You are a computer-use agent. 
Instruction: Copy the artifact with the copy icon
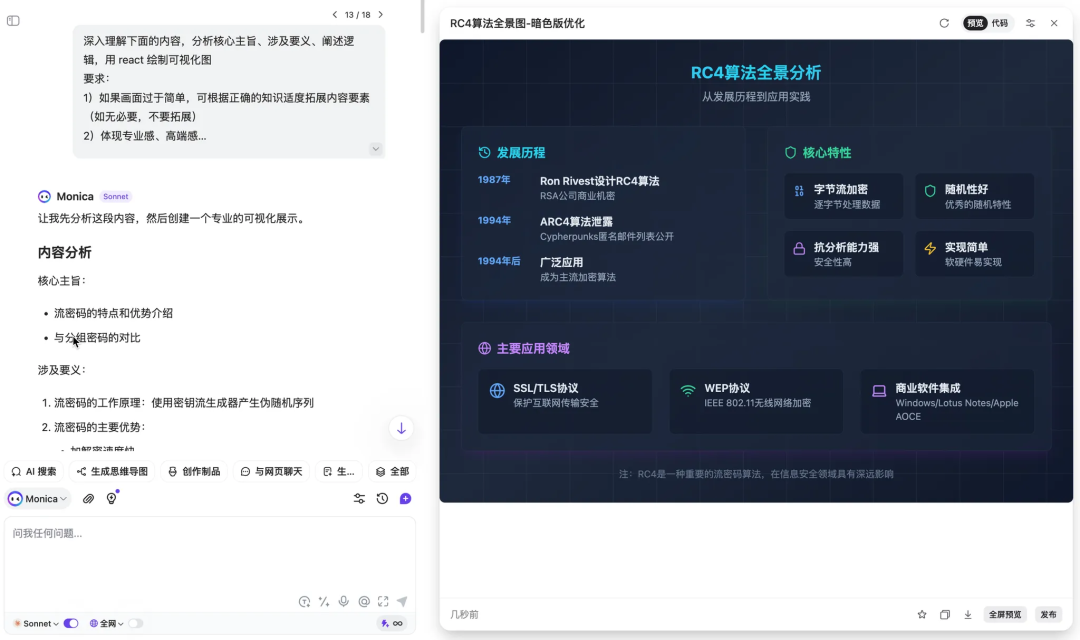pyautogui.click(x=945, y=615)
